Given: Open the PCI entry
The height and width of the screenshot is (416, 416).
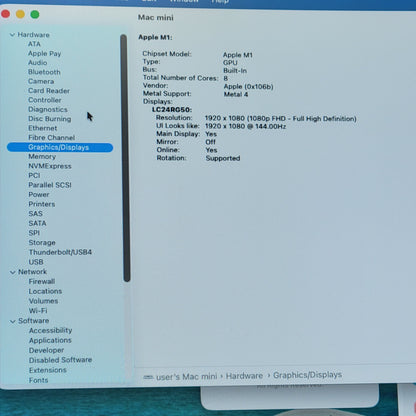Looking at the screenshot, I should pyautogui.click(x=34, y=175).
